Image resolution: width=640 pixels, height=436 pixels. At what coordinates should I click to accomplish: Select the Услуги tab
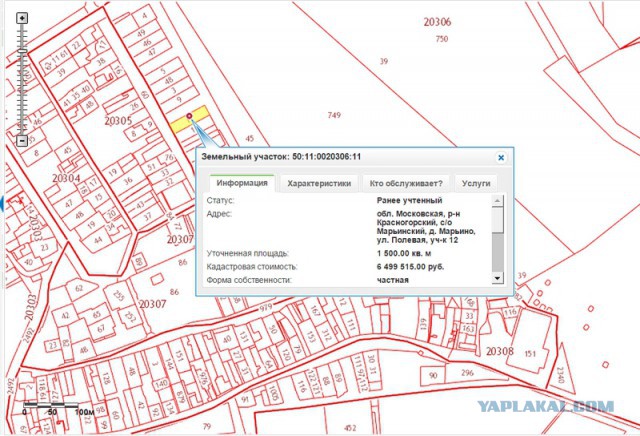[x=476, y=183]
